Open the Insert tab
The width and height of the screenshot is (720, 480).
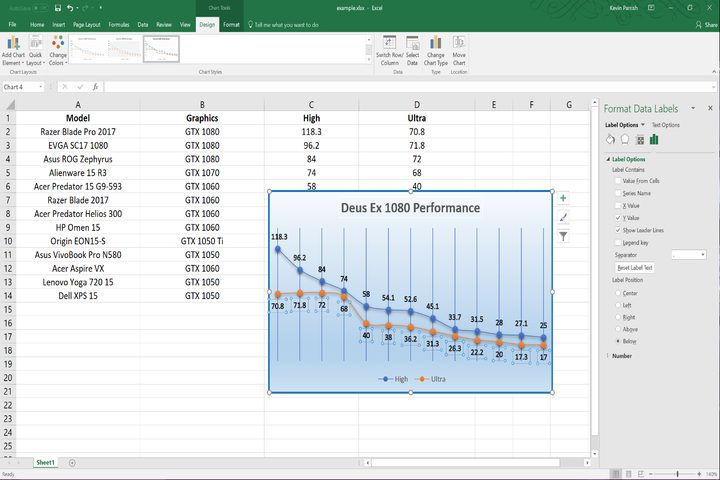click(58, 25)
